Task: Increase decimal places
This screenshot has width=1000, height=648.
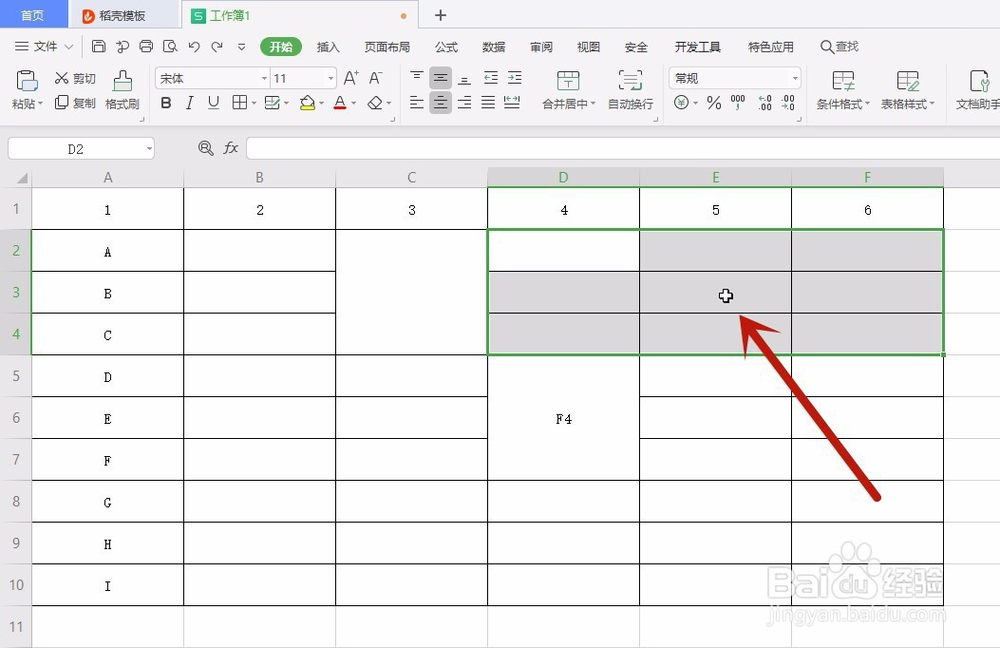Action: click(765, 102)
